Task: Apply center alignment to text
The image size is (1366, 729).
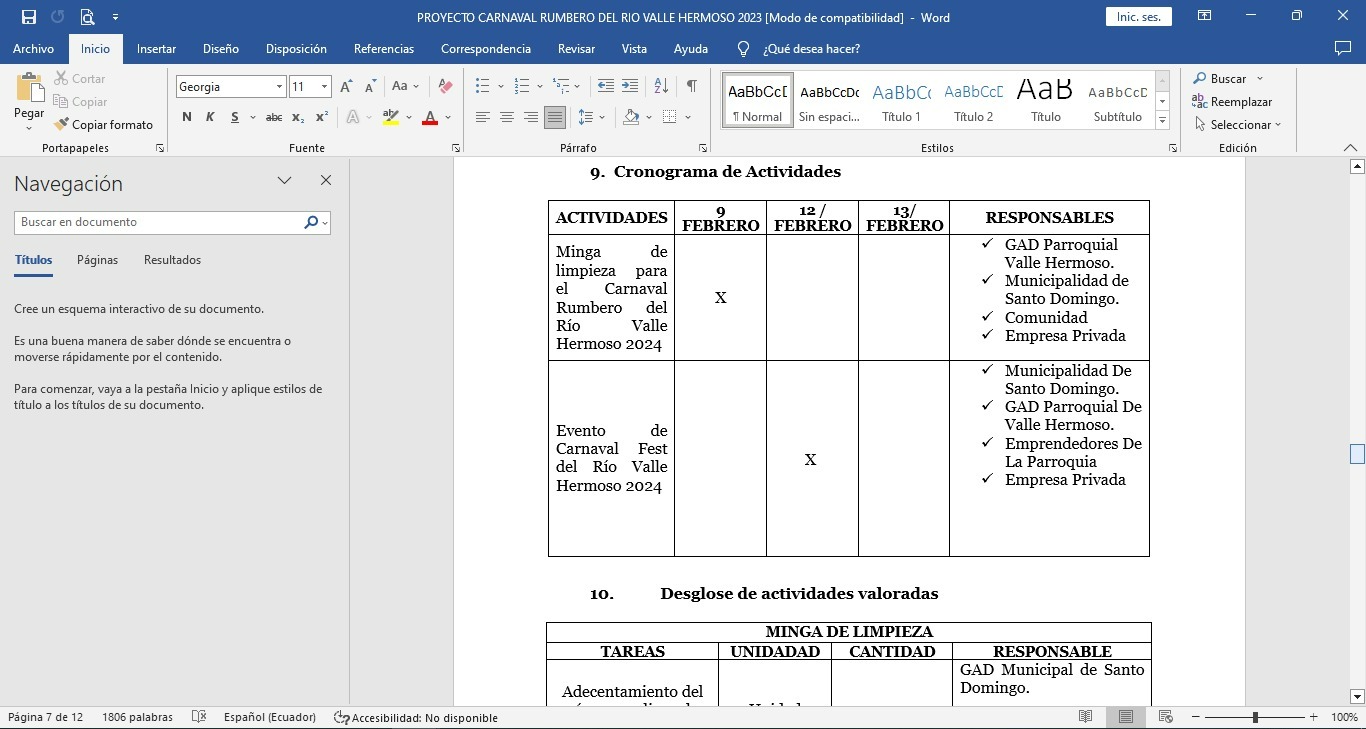Action: click(x=507, y=117)
